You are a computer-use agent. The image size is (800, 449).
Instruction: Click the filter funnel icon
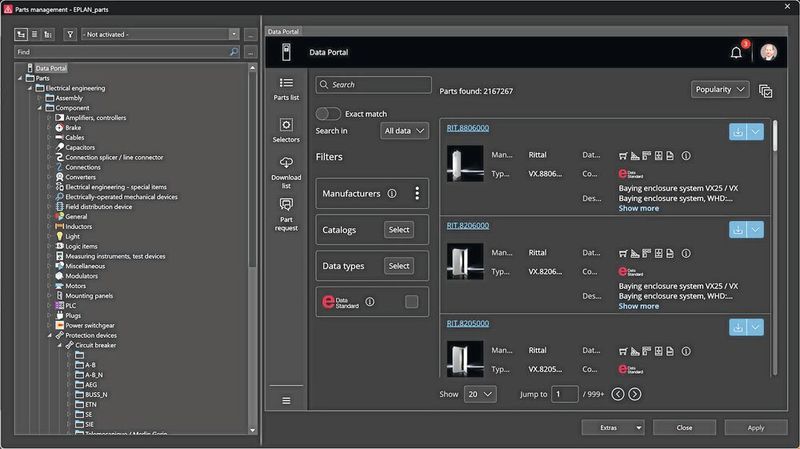[70, 34]
